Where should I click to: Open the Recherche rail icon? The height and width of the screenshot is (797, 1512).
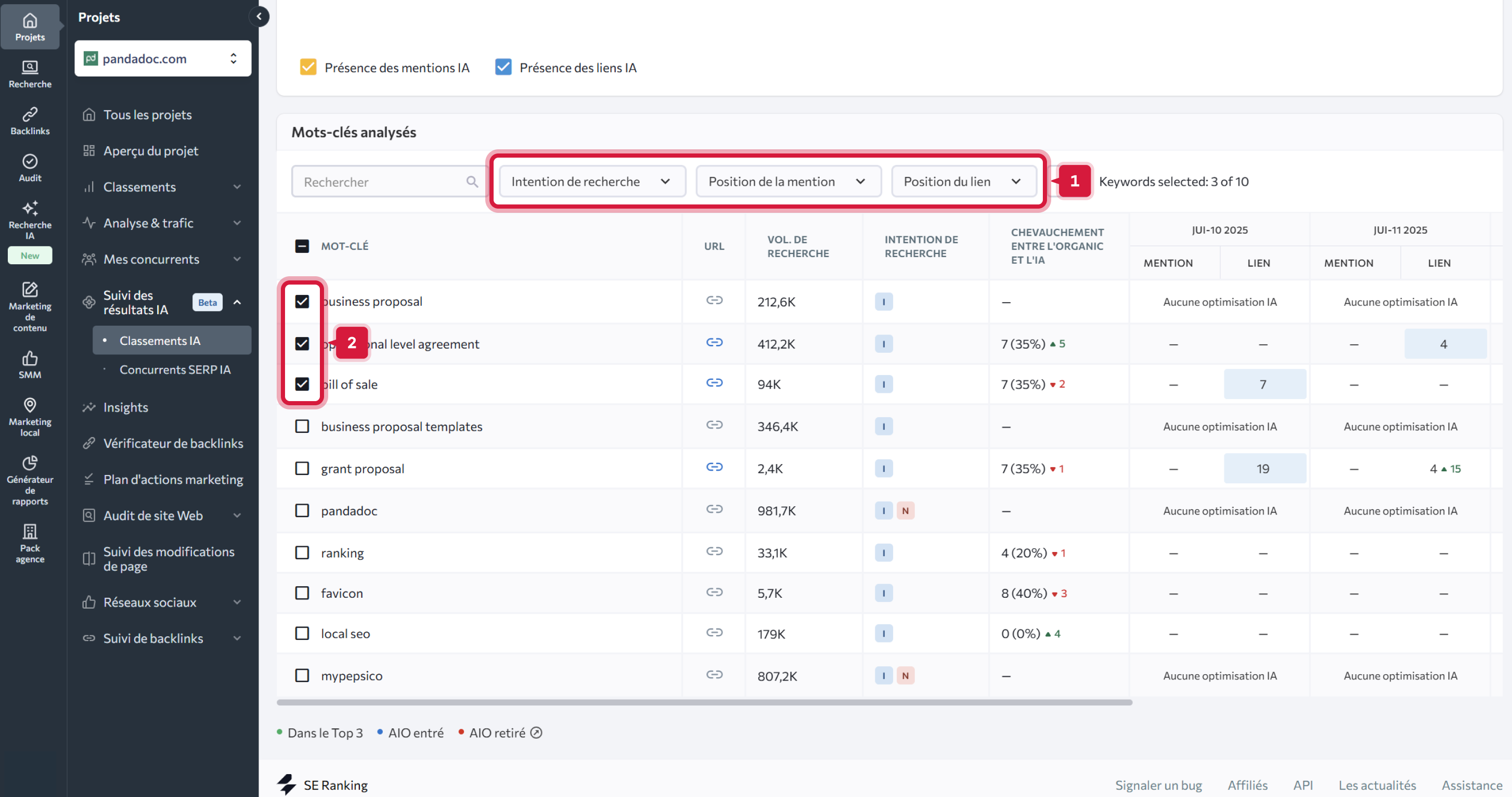pos(30,74)
